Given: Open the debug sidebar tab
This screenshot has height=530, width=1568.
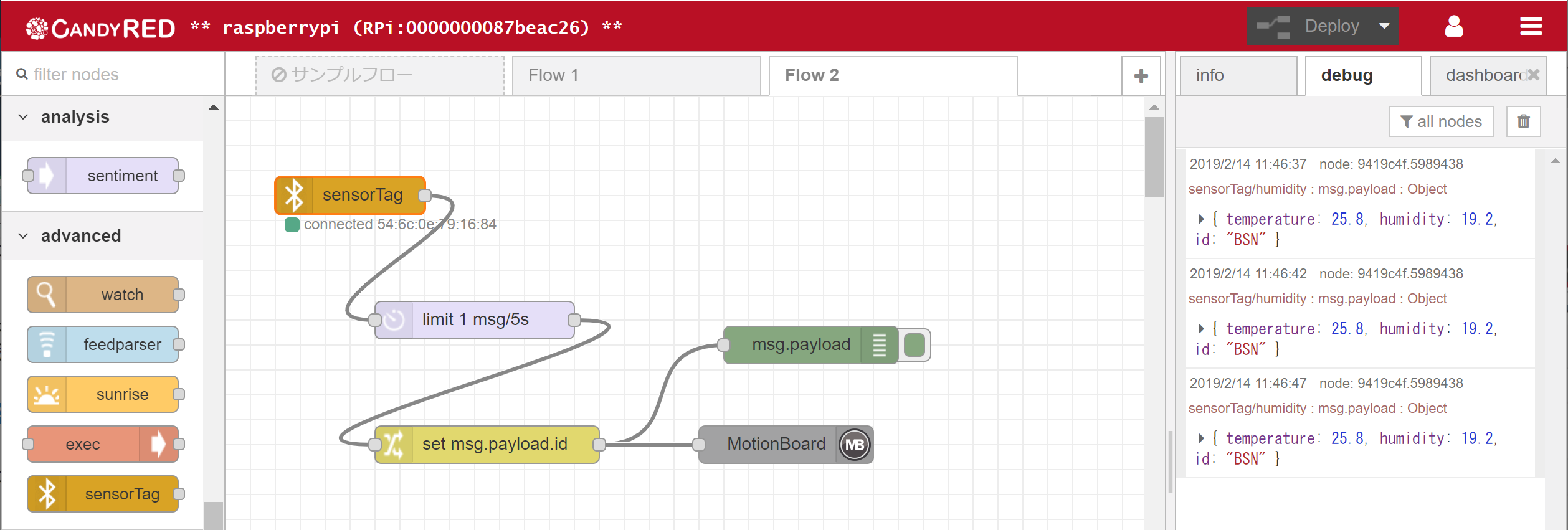Looking at the screenshot, I should (1363, 75).
